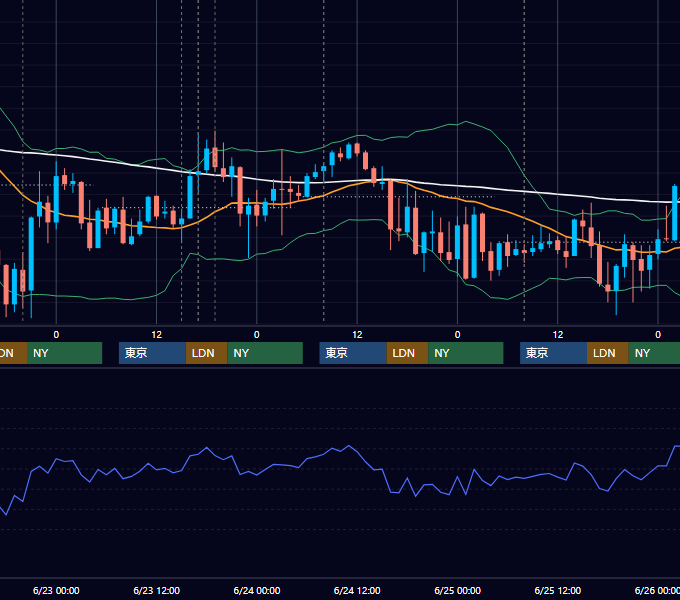The height and width of the screenshot is (600, 680).
Task: Click the NY block after the 6/23 LDN block
Action: tap(265, 353)
